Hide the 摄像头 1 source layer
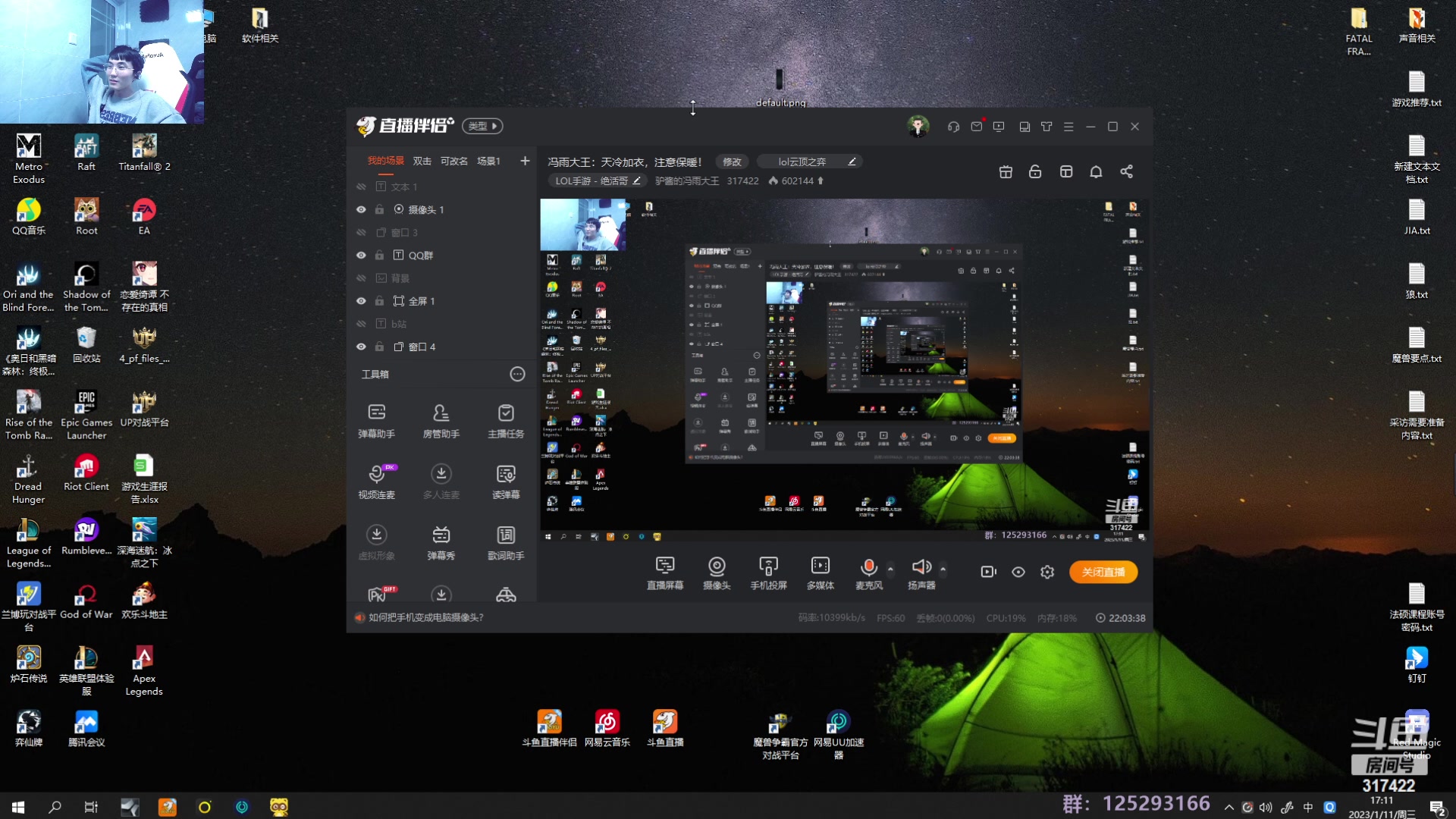The width and height of the screenshot is (1456, 819). point(361,210)
